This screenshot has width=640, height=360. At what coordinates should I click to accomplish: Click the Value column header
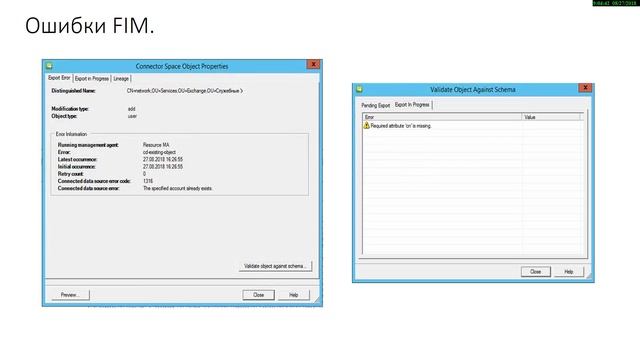[x=551, y=117]
